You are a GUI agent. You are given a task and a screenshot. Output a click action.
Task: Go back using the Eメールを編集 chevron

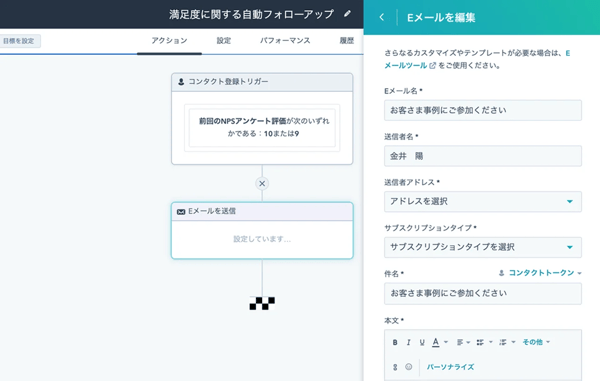pos(382,17)
